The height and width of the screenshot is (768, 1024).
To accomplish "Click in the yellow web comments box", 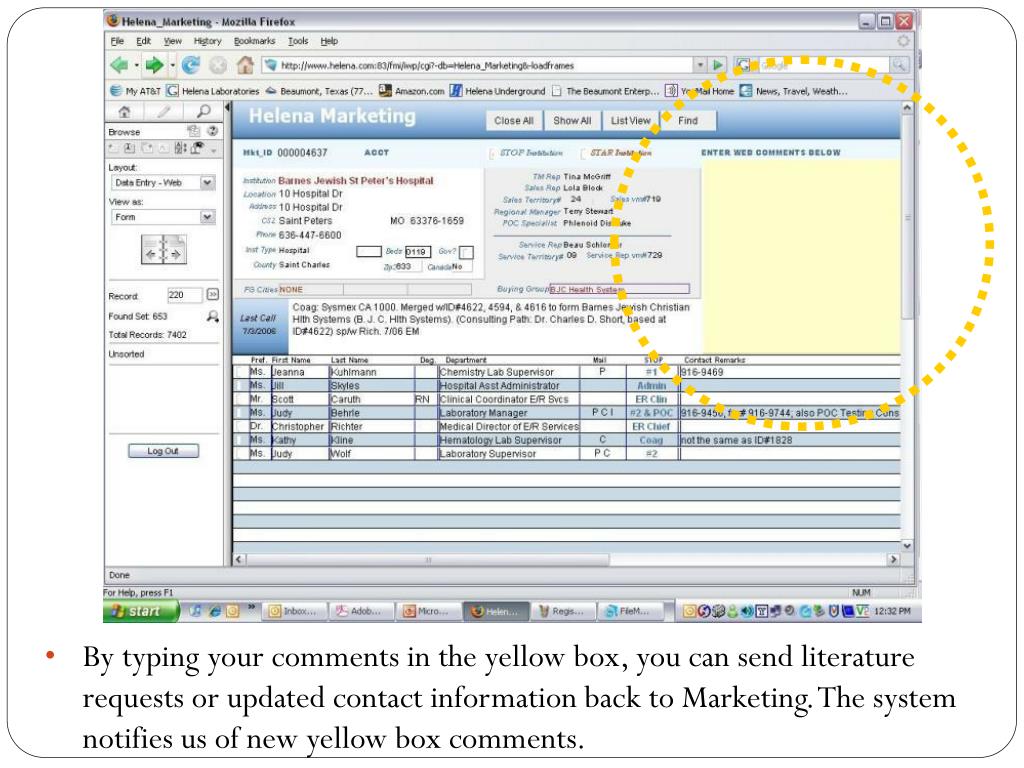I will click(801, 258).
